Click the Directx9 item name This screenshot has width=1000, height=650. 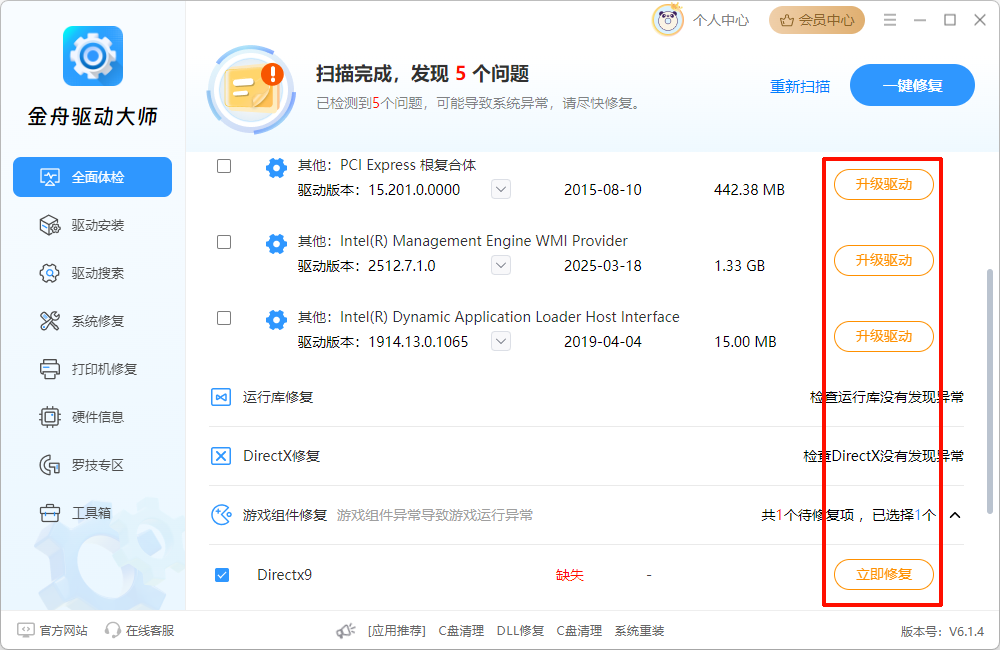tap(284, 575)
